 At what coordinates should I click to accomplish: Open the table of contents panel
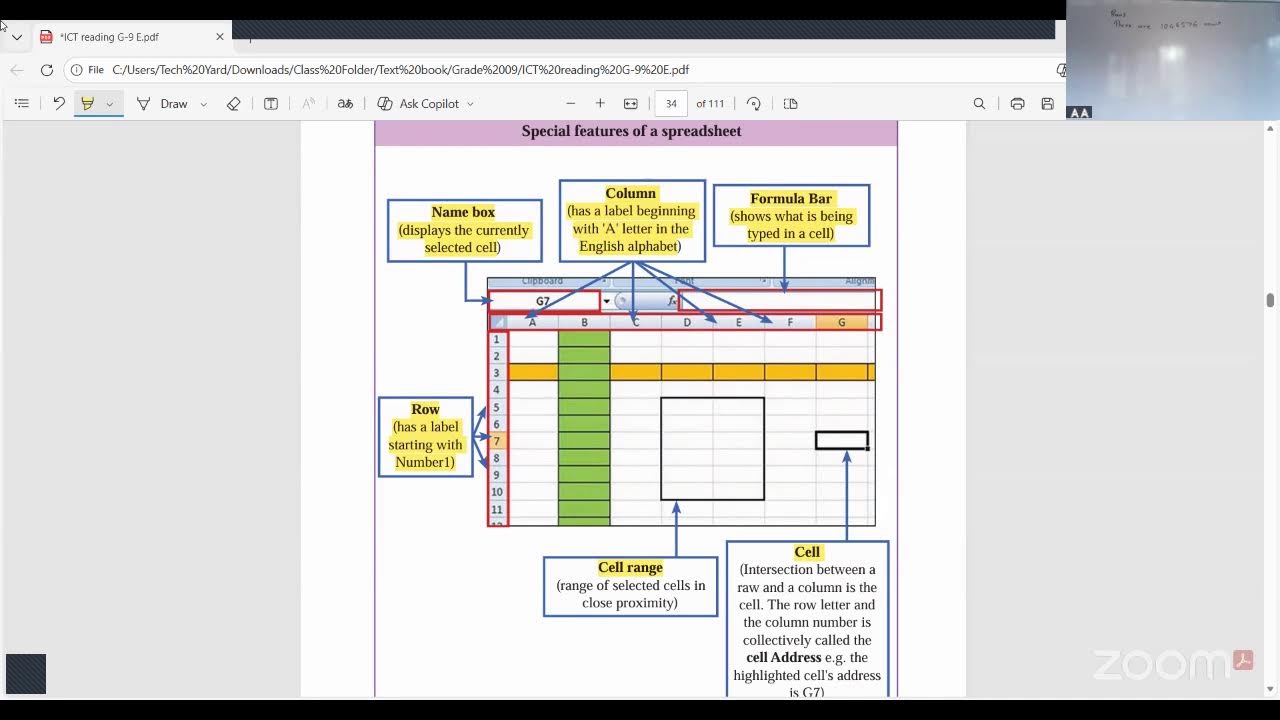(21, 103)
